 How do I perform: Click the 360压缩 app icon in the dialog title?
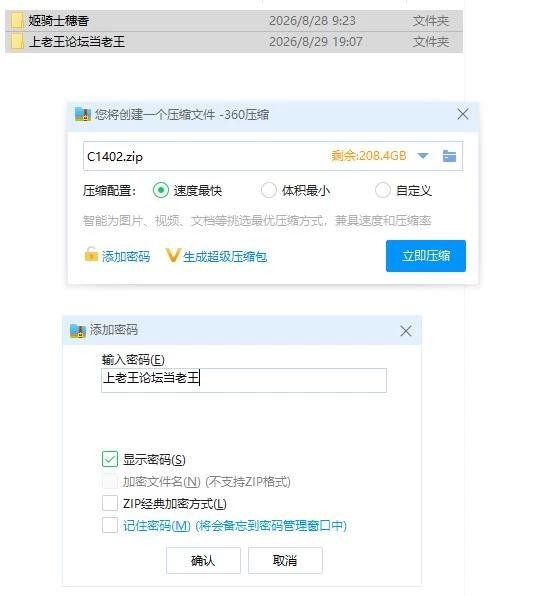(83, 114)
